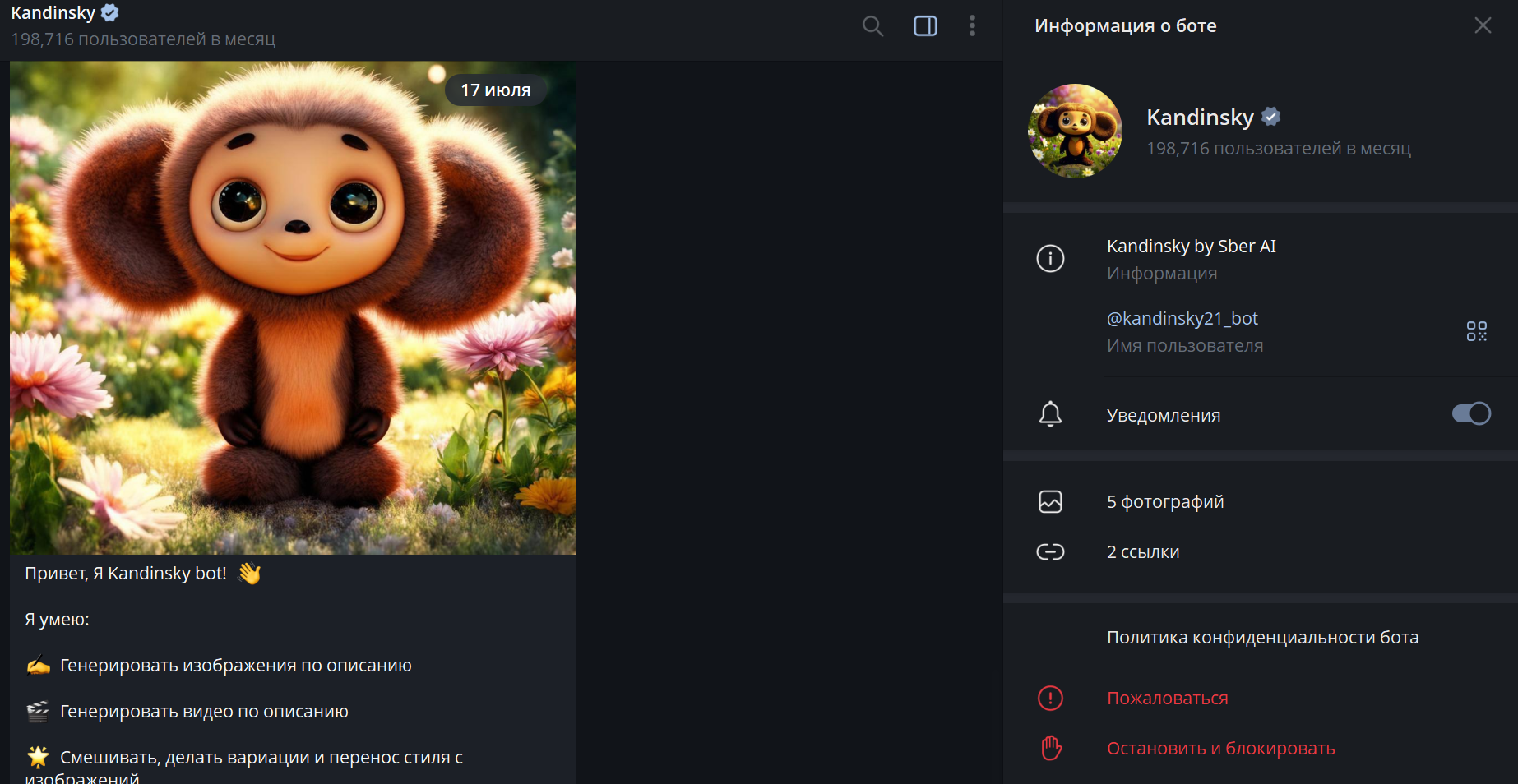Click the 17 июля date badge
The height and width of the screenshot is (784, 1518).
[496, 90]
